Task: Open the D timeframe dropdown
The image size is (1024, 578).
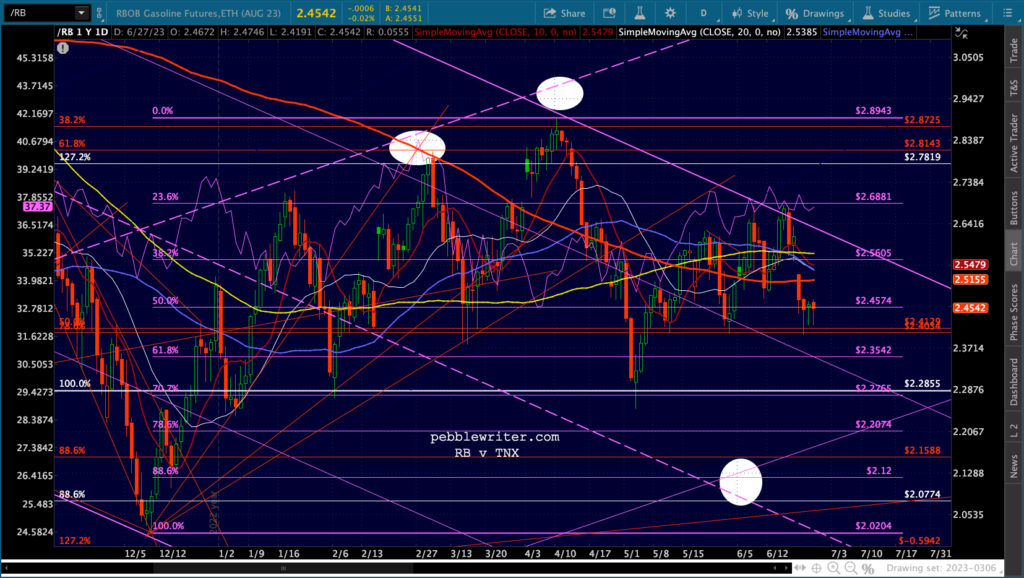Action: [x=705, y=13]
